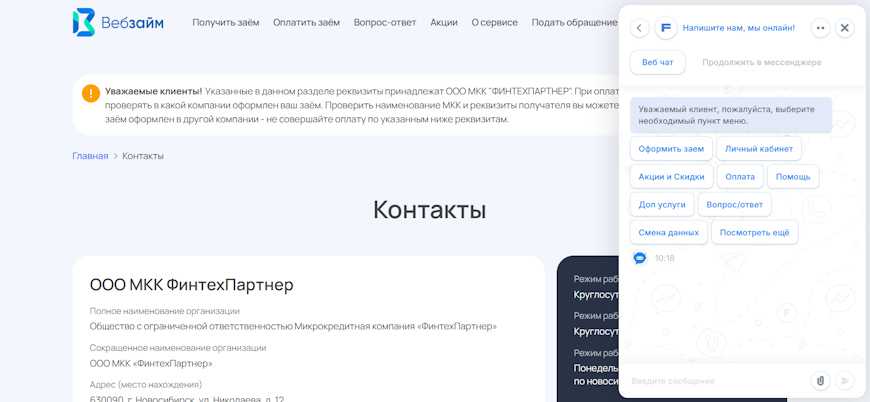The image size is (870, 402).
Task: Open the chat two-dots options menu
Action: [x=821, y=28]
